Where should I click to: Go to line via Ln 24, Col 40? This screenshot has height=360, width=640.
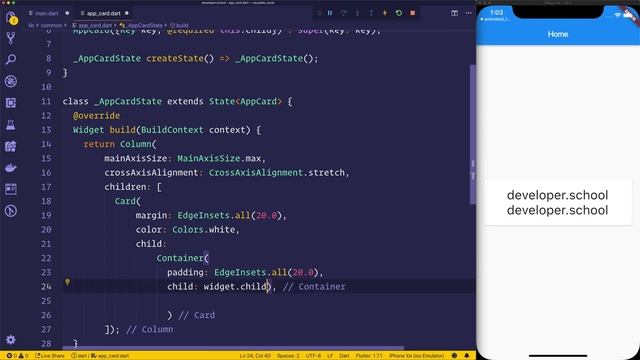click(x=255, y=356)
